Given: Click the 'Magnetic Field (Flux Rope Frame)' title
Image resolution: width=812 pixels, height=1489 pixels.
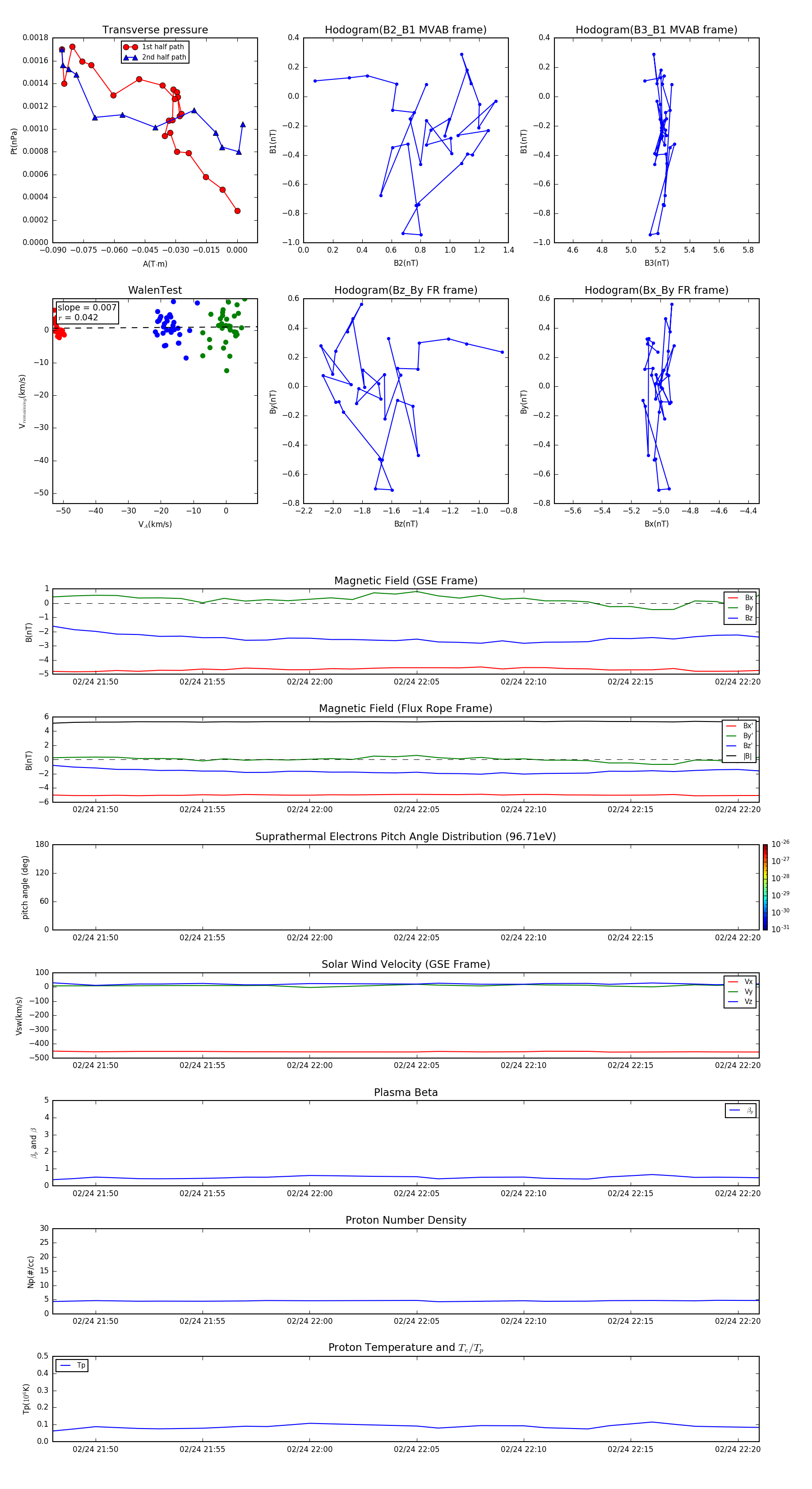Looking at the screenshot, I should (x=406, y=709).
